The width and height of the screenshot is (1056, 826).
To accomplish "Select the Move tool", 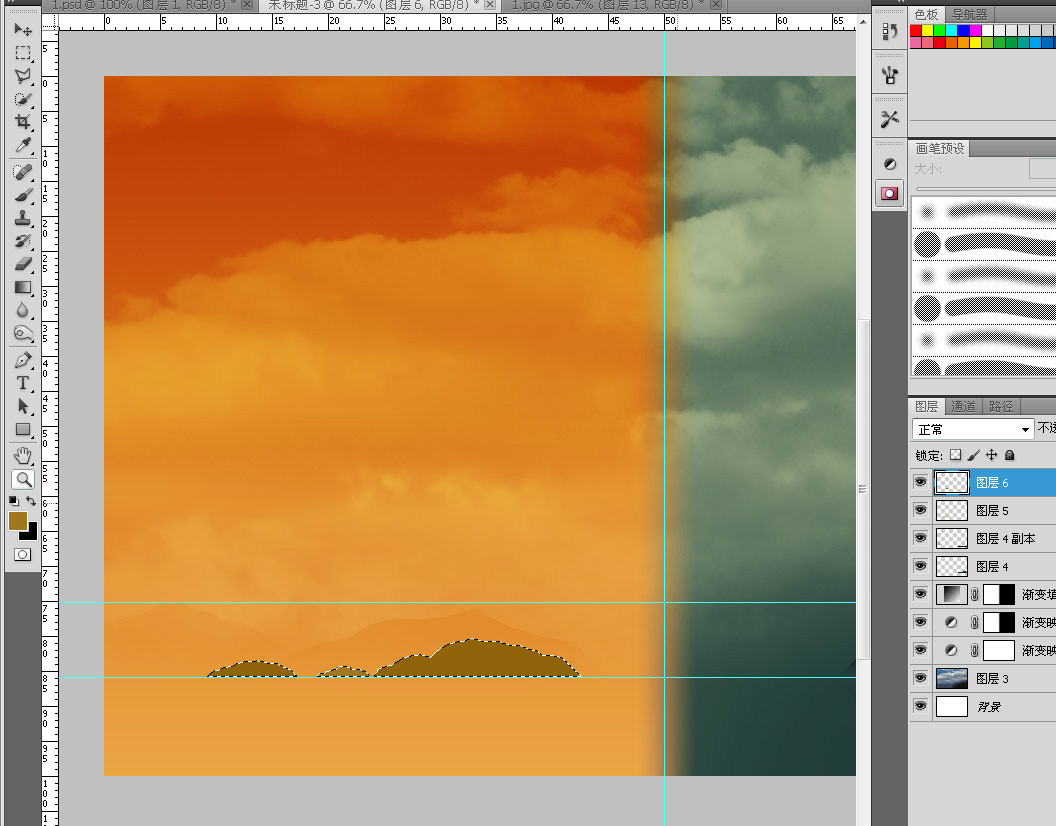I will point(23,30).
